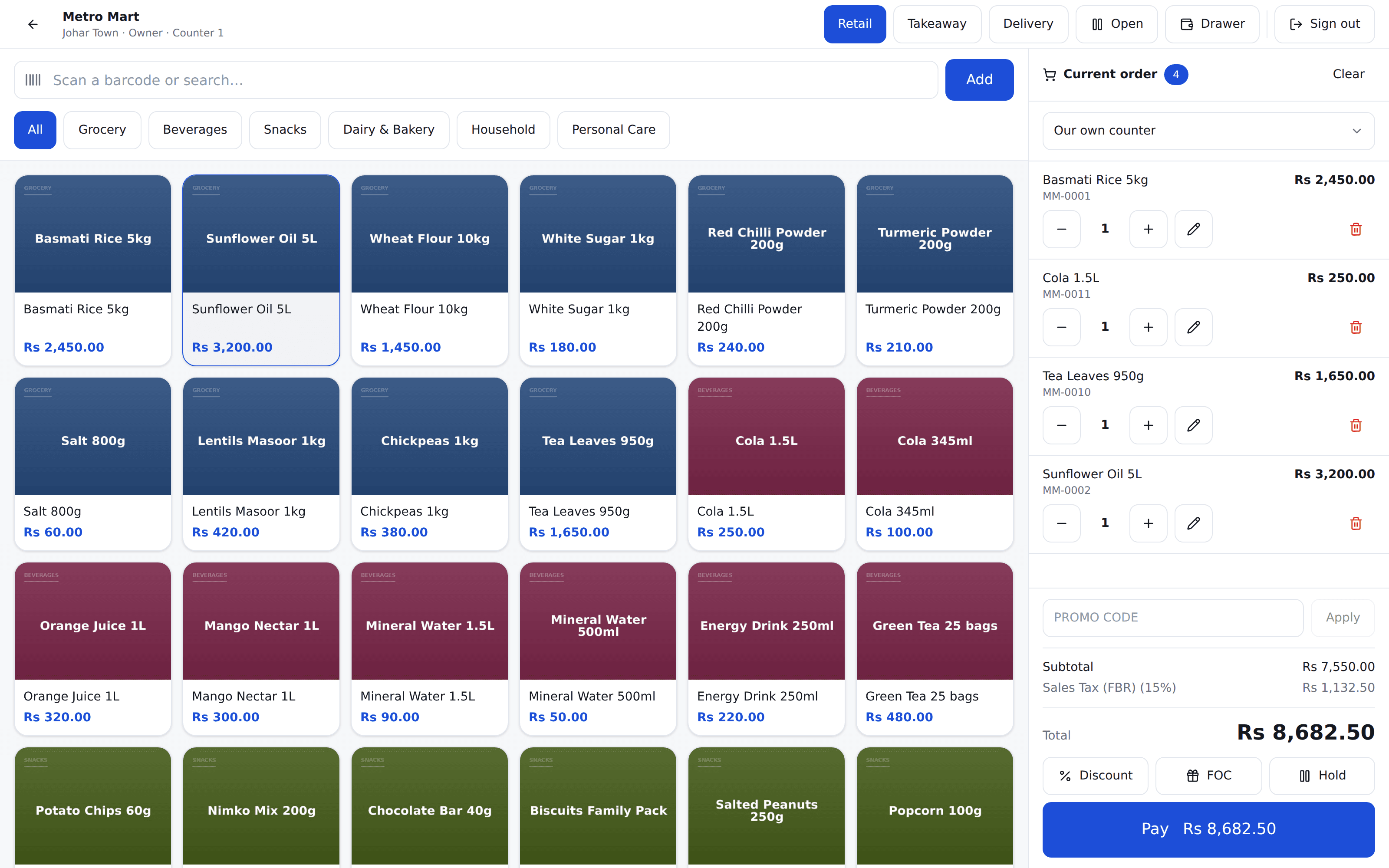
Task: Edit Cola 1.5L line with pencil
Action: coord(1193,327)
